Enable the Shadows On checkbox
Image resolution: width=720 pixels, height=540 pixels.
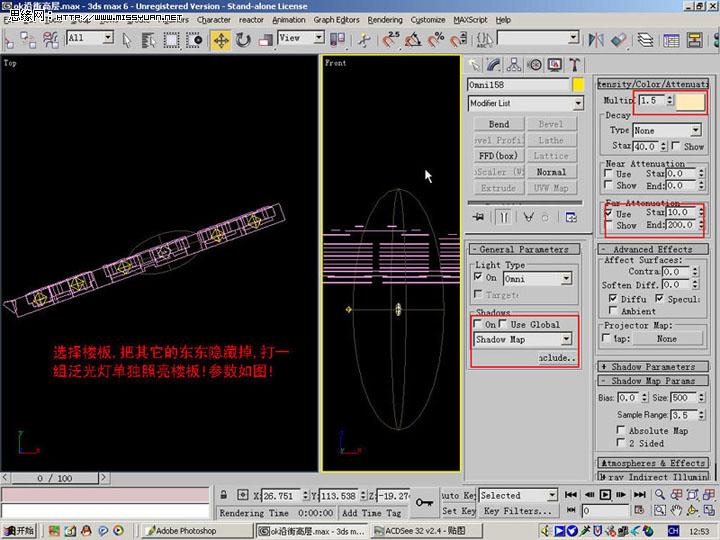click(x=478, y=324)
